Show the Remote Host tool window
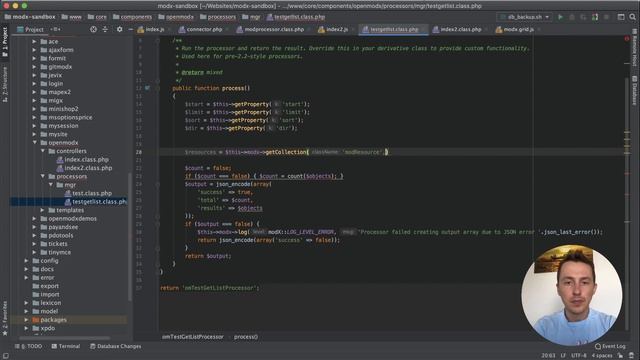 point(635,48)
